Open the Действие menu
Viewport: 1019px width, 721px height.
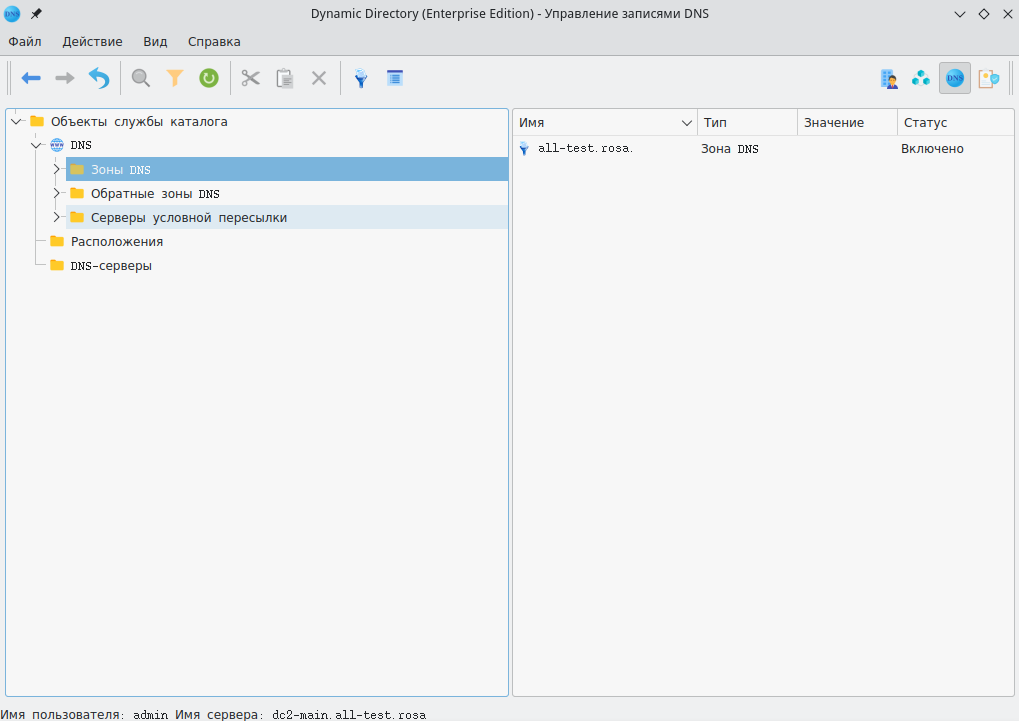92,42
